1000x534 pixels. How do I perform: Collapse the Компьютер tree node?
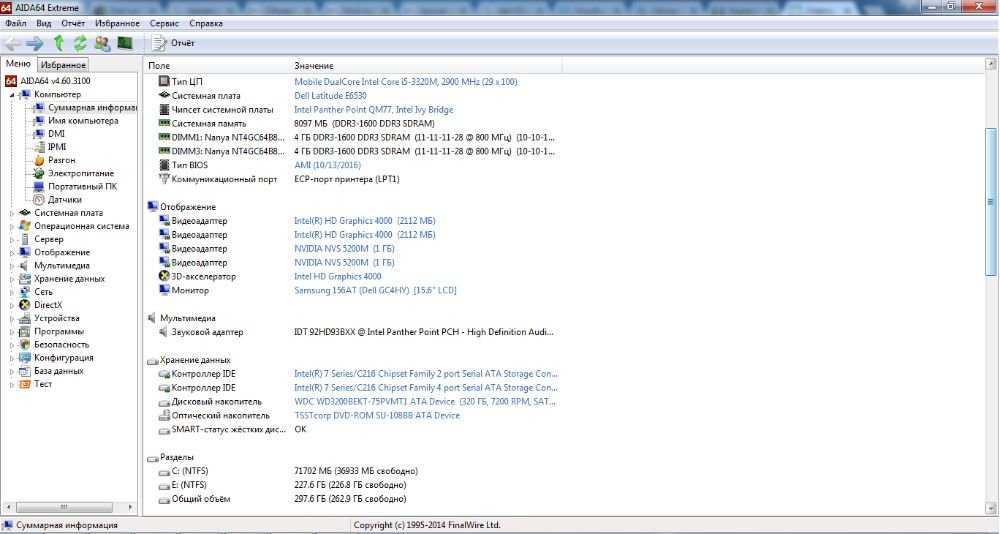[12, 94]
